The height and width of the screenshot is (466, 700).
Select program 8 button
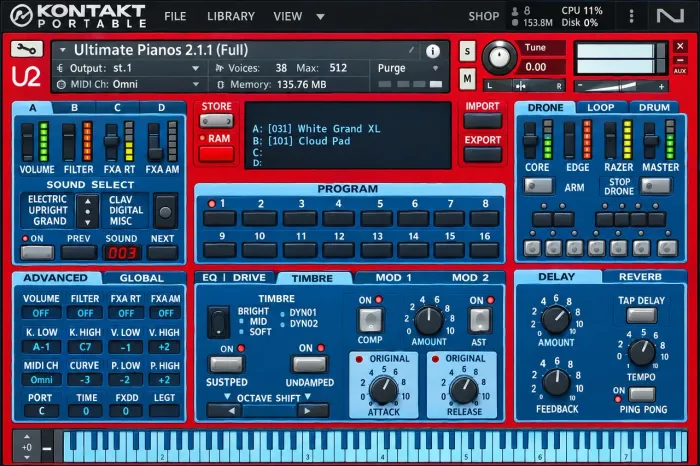[484, 218]
